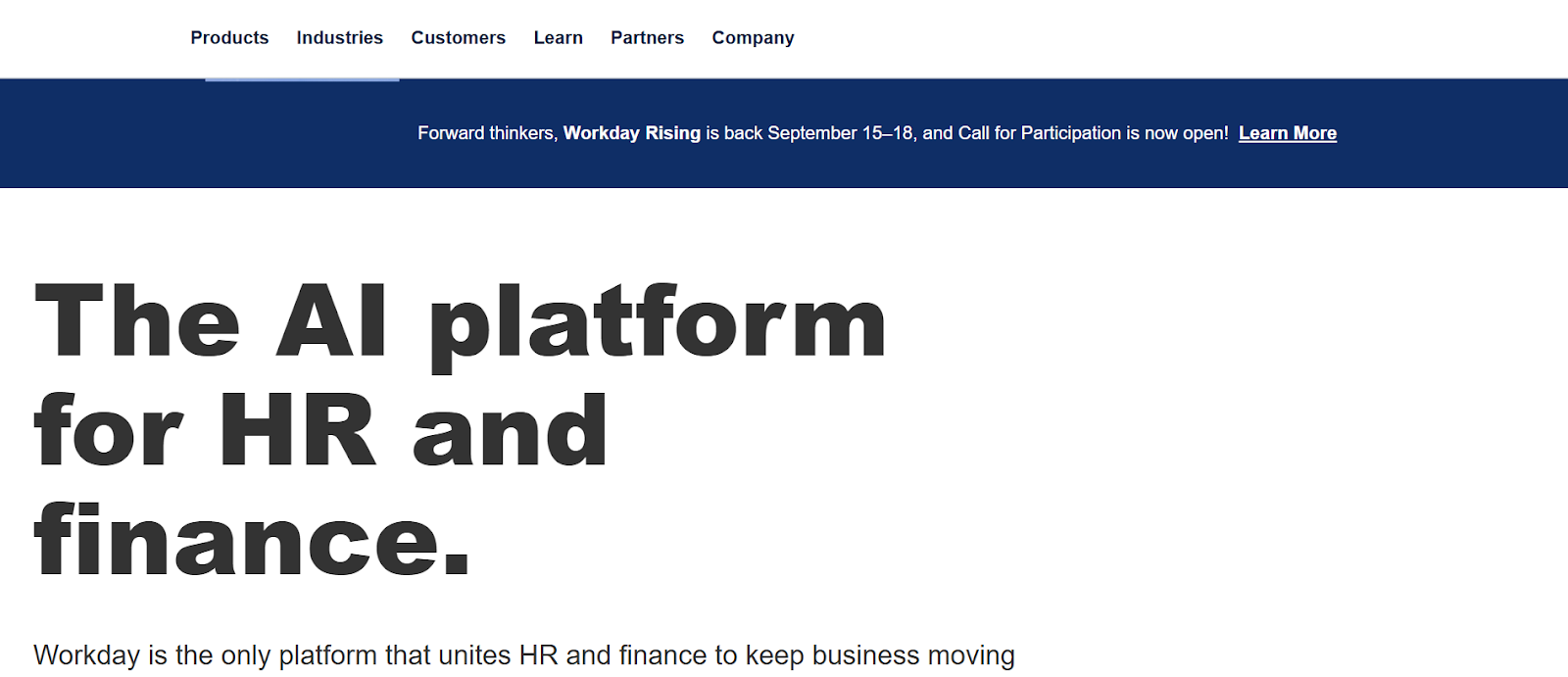Click the 'The AI platform' headline line
The image size is (1568, 677).
[459, 323]
